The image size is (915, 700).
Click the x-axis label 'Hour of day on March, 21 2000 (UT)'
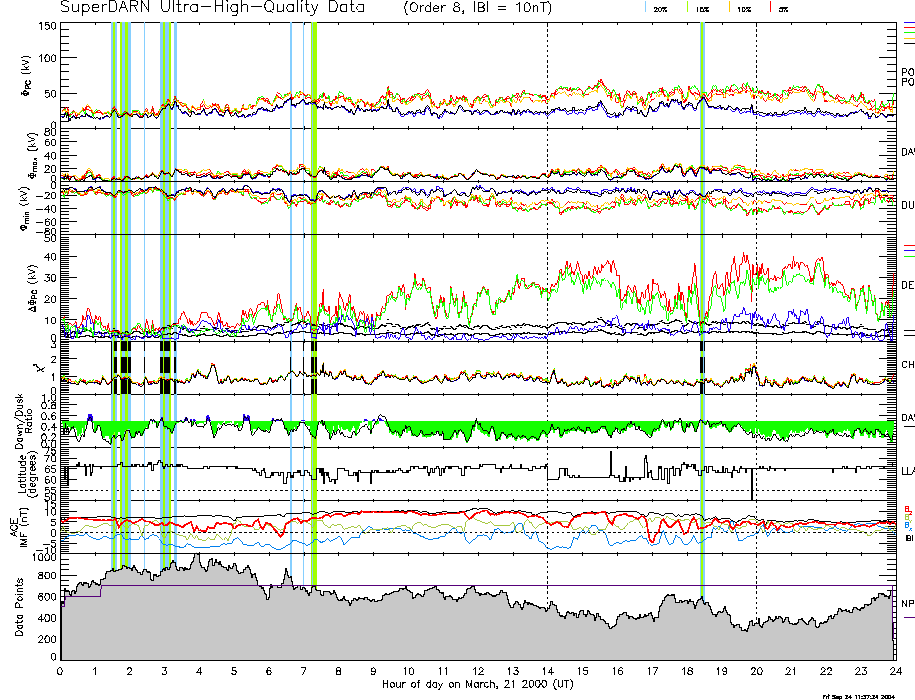pos(478,685)
